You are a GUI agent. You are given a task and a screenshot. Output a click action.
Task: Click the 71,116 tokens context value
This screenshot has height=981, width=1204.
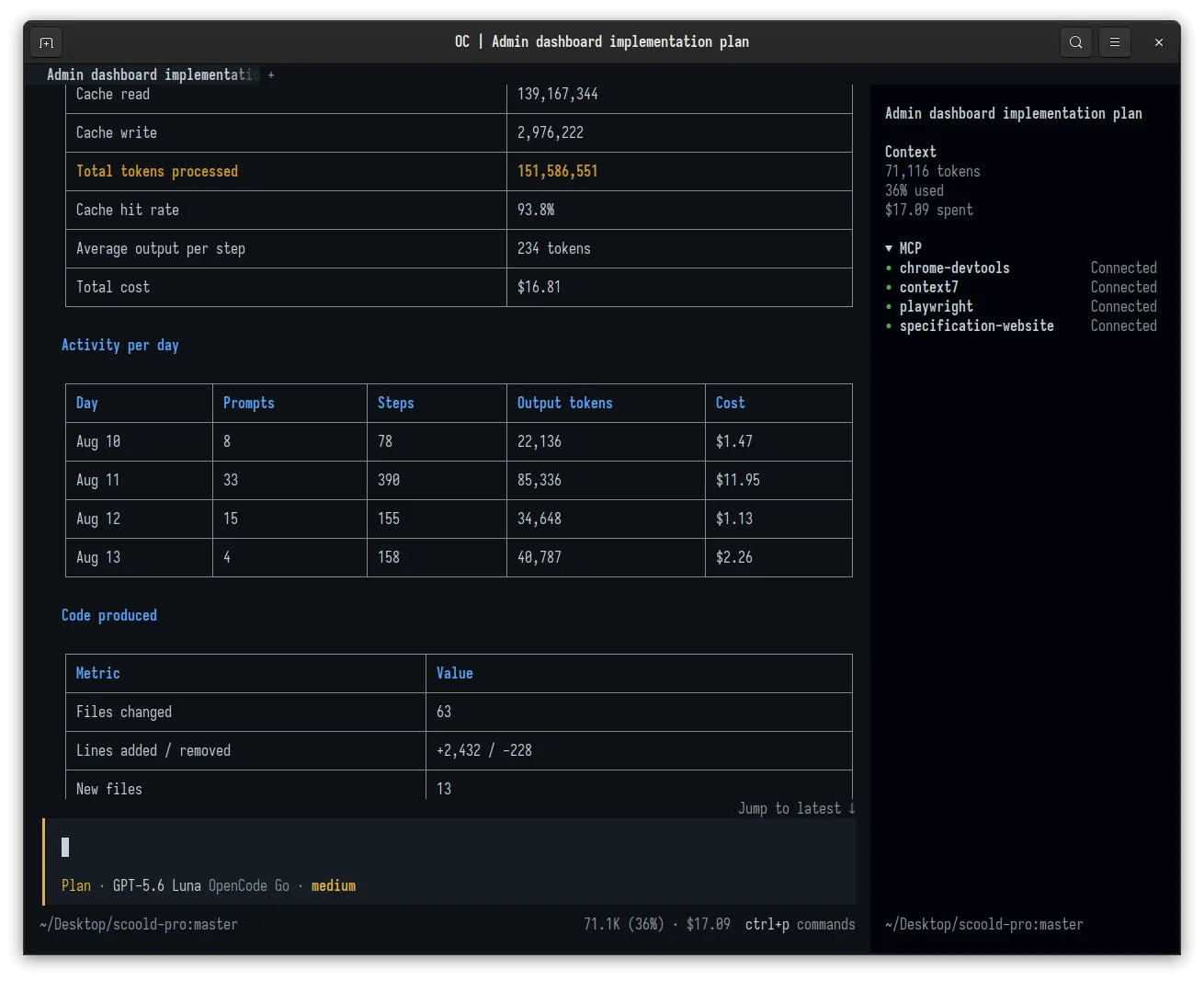(x=932, y=172)
